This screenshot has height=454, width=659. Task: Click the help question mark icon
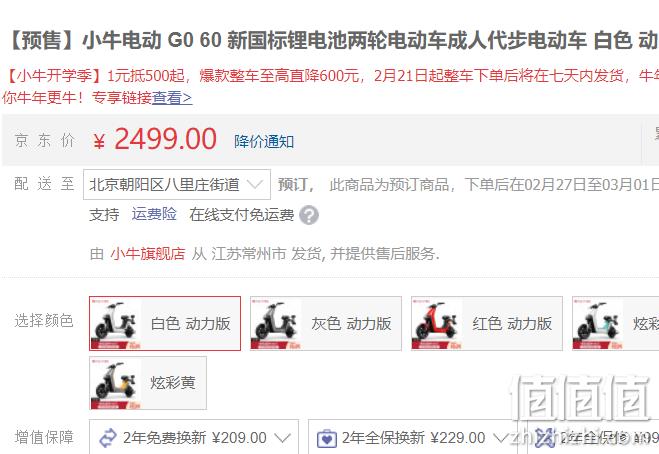[x=309, y=215]
